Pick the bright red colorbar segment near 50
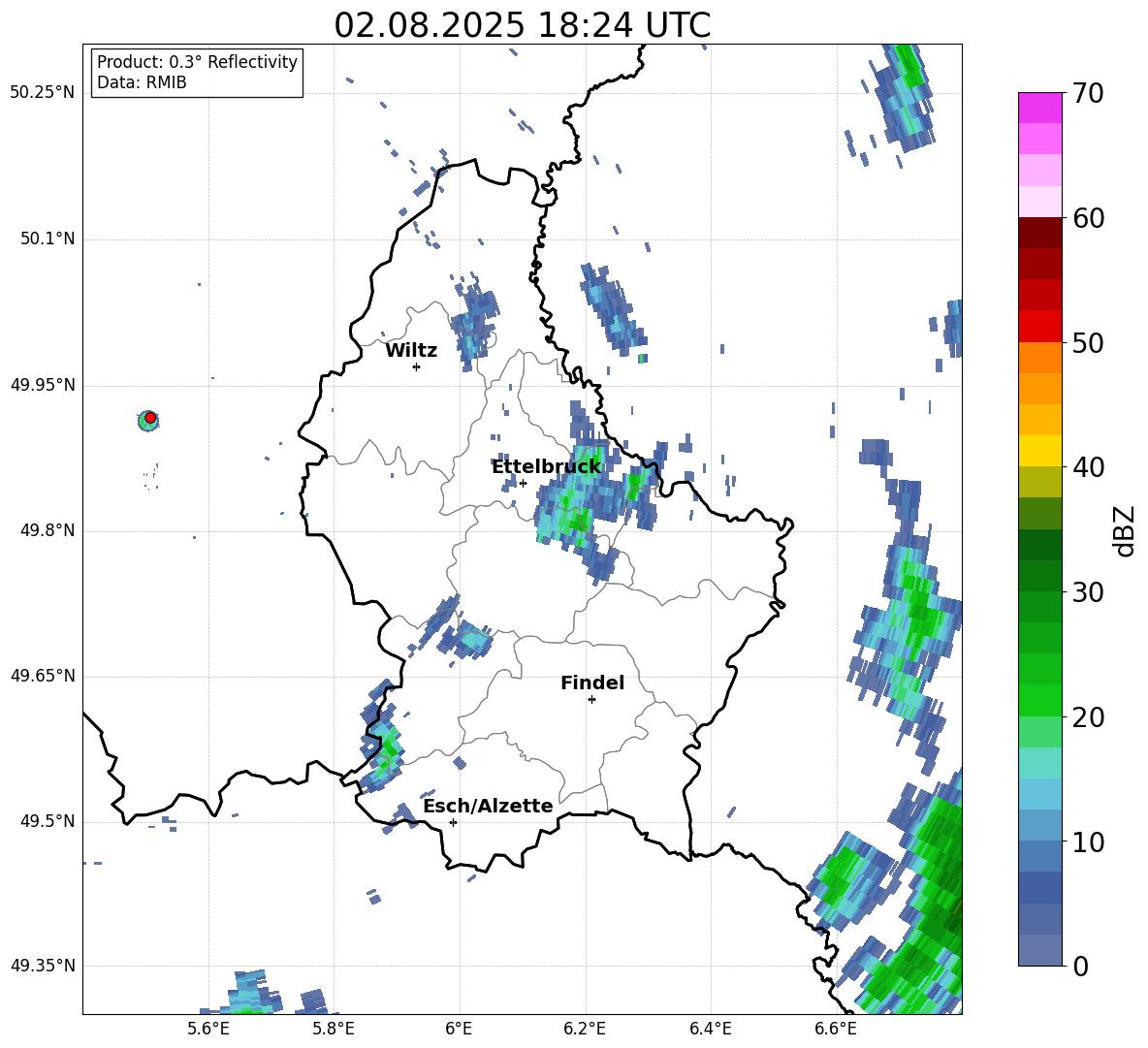The width and height of the screenshot is (1148, 1048). click(1039, 327)
